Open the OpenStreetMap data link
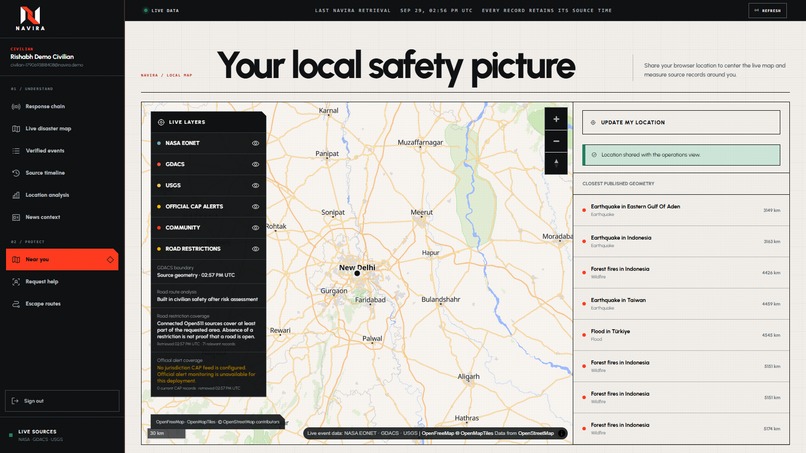The image size is (806, 453). click(536, 433)
